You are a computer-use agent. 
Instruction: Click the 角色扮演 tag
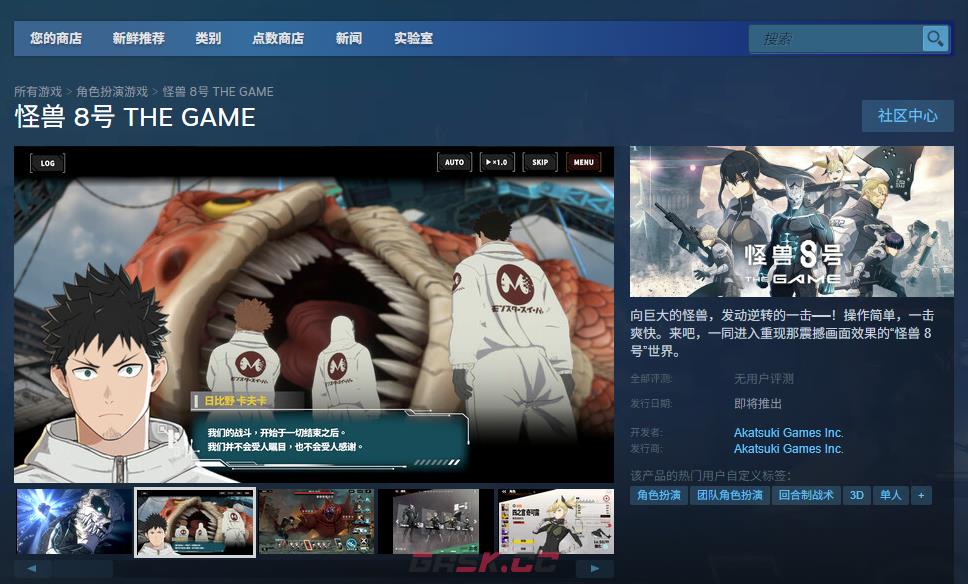[659, 495]
